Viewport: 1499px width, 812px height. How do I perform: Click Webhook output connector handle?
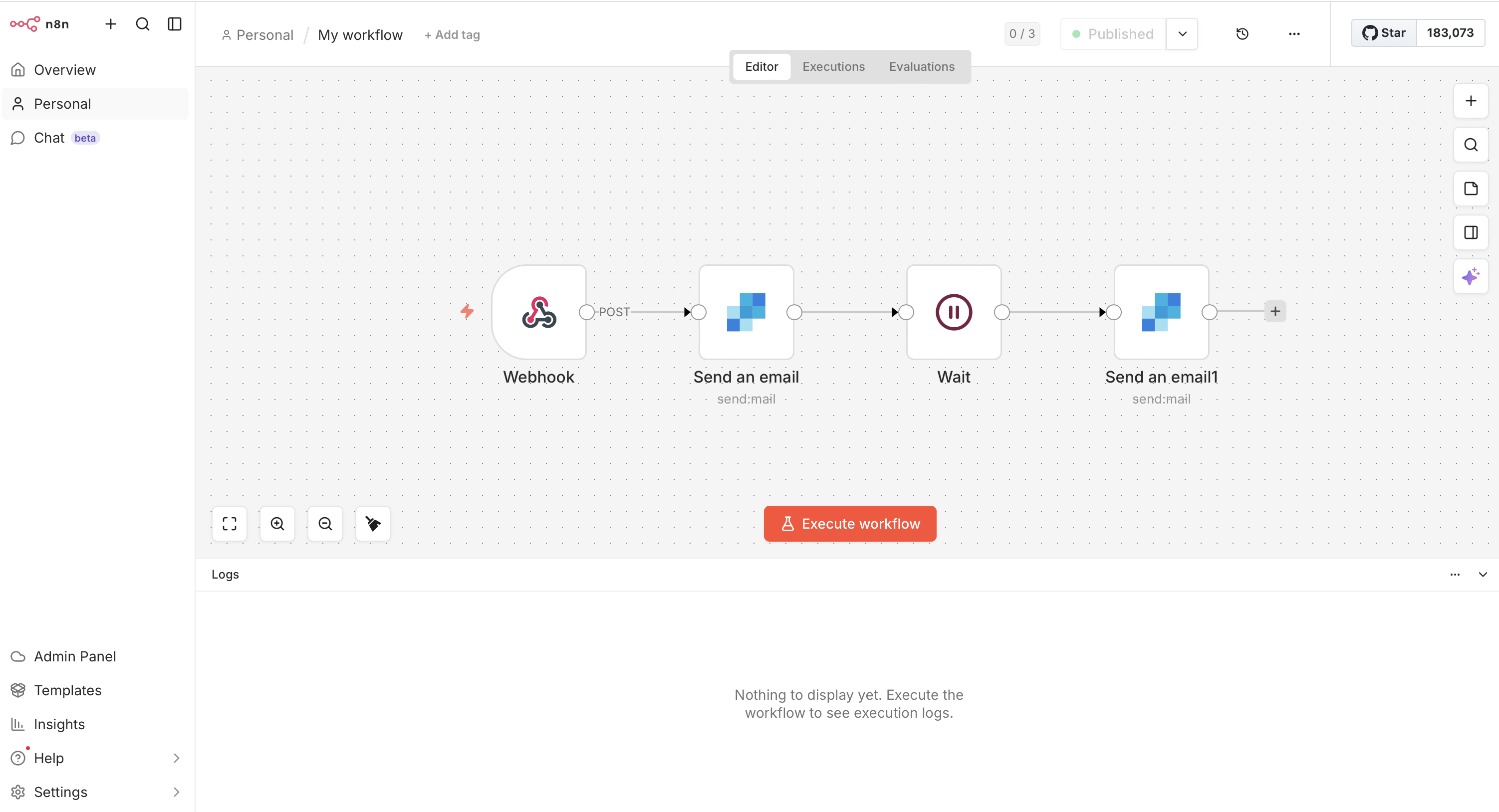(x=586, y=312)
